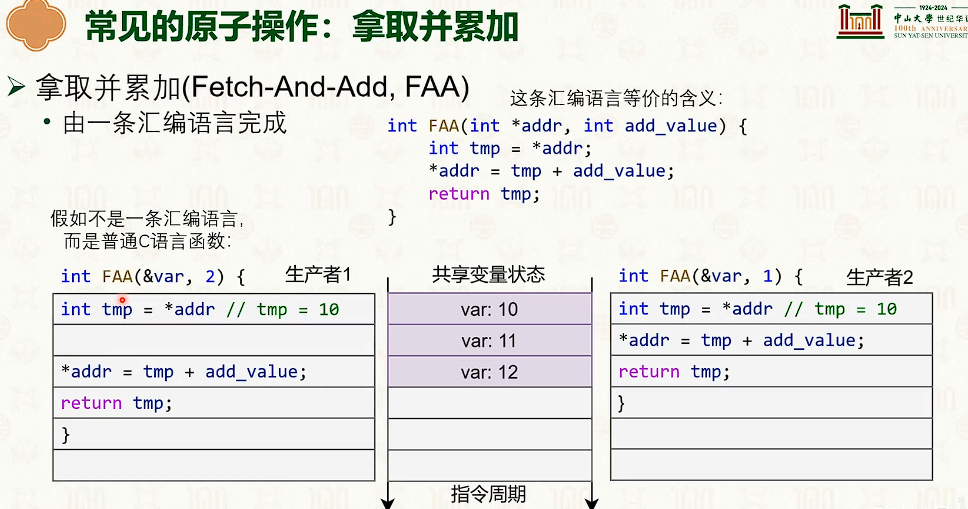This screenshot has height=509, width=968.
Task: Click the Sun Yat-sen University building logo
Action: pos(861,20)
